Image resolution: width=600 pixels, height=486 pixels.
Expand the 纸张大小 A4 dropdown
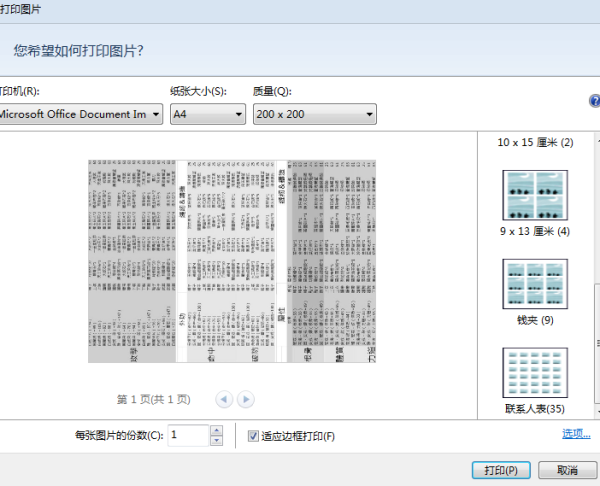(208, 115)
